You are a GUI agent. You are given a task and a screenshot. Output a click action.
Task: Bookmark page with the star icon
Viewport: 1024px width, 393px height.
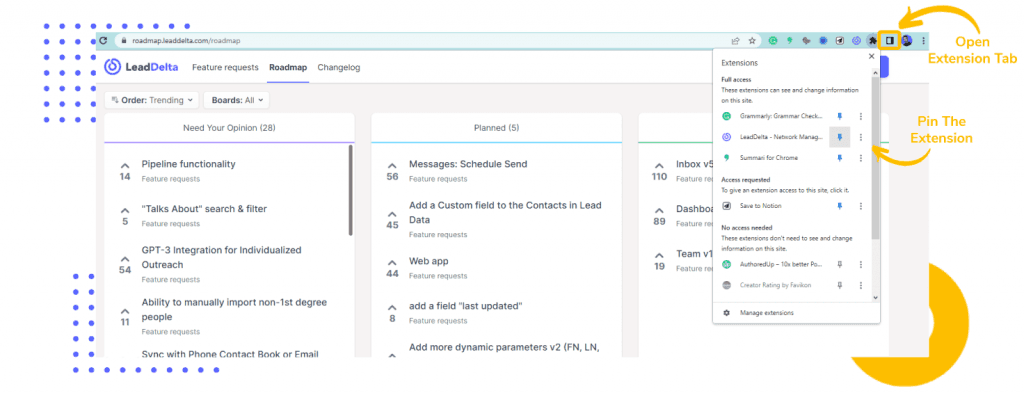pyautogui.click(x=752, y=40)
